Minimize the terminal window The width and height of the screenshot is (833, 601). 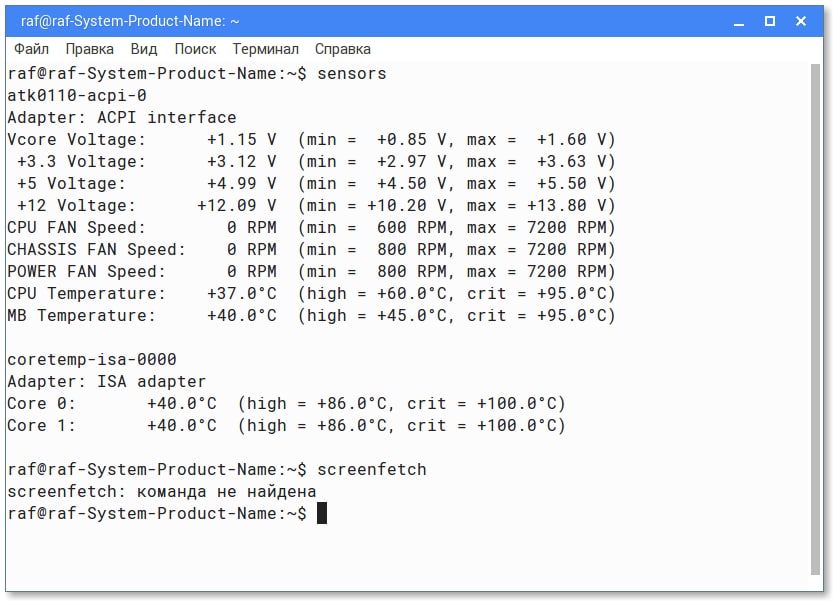coord(738,21)
